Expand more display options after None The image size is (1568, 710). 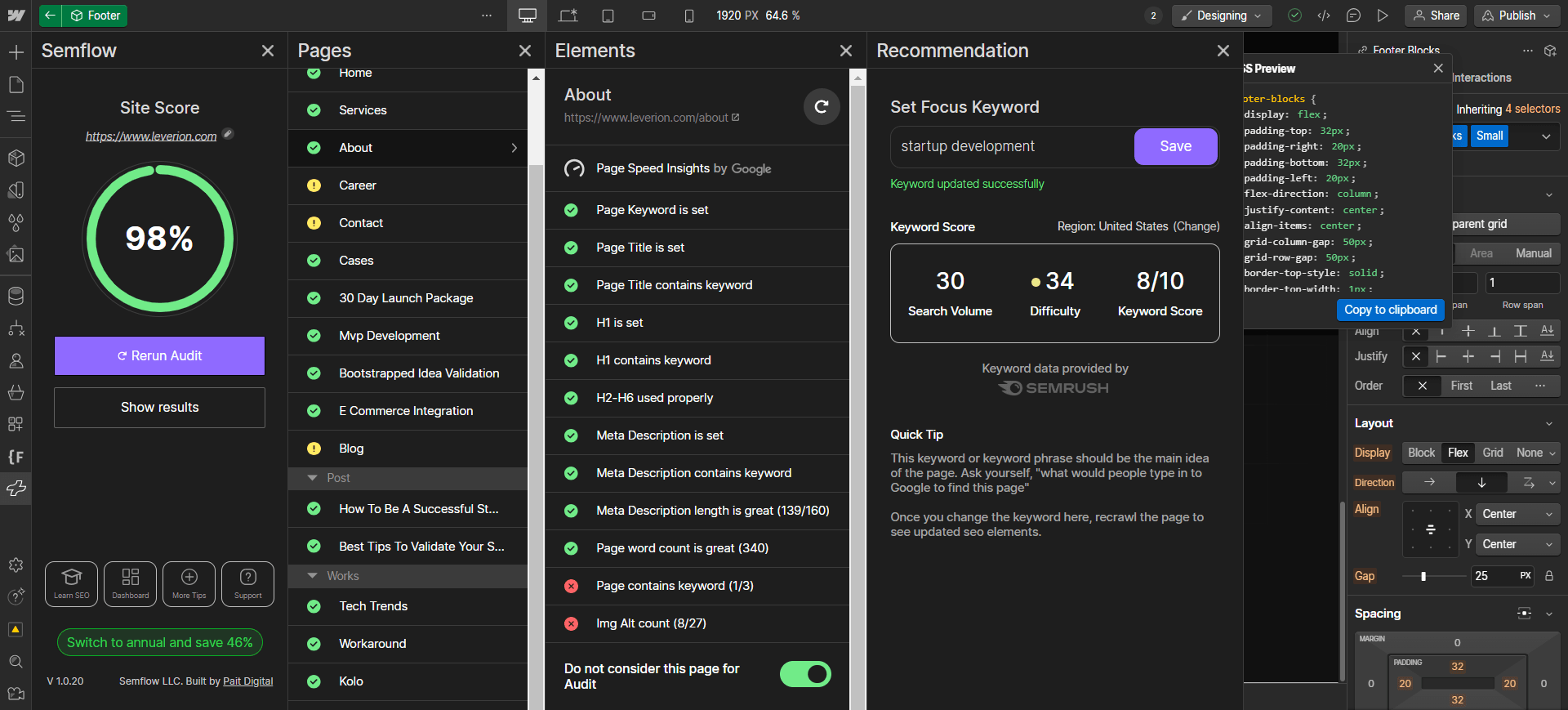[x=1552, y=453]
